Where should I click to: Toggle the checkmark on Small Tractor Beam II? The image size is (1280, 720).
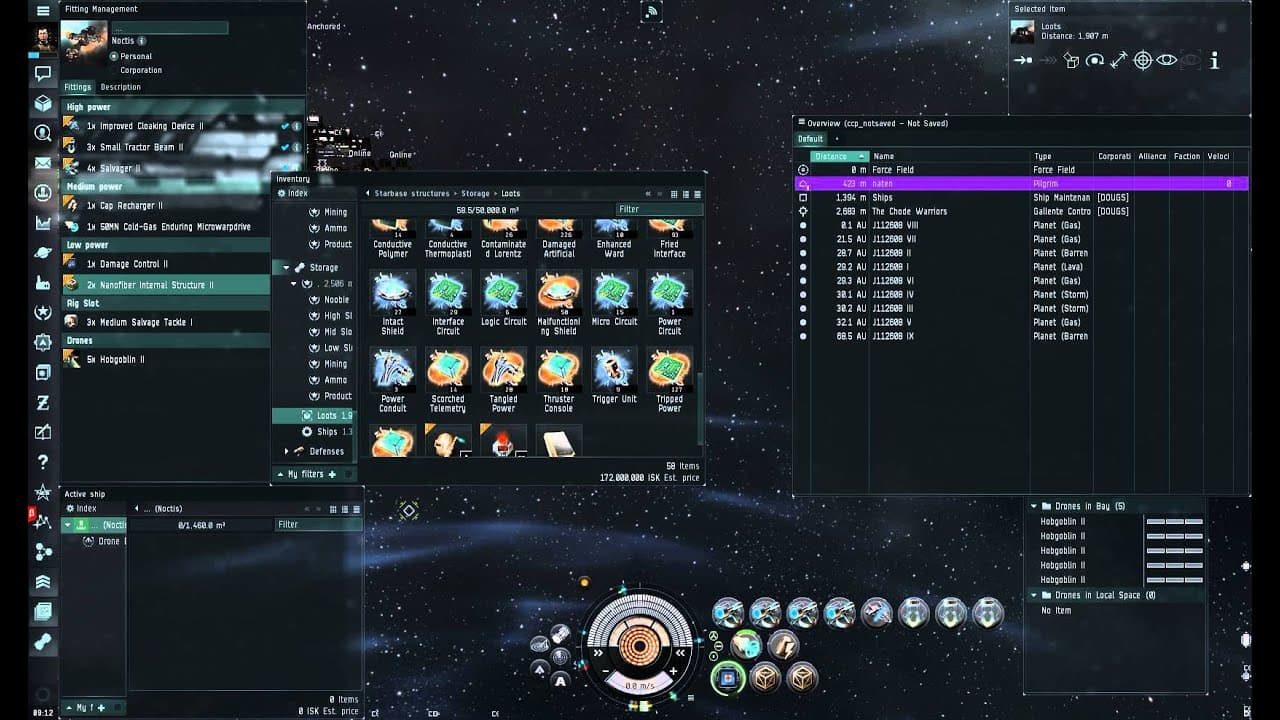[285, 147]
